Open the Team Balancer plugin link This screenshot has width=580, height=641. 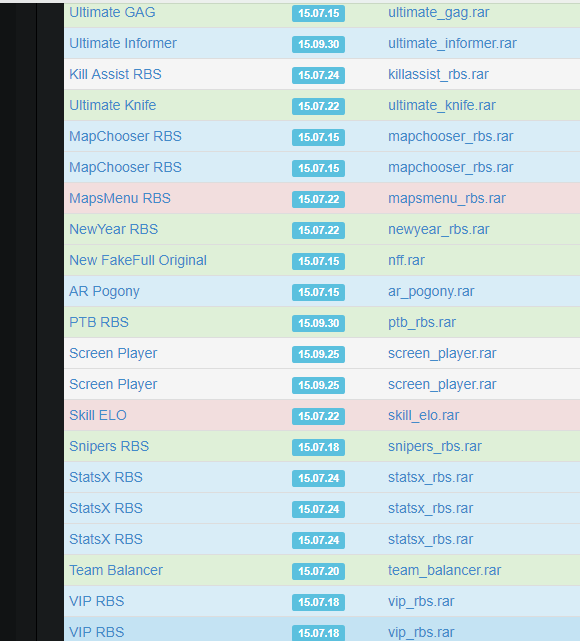click(x=116, y=570)
